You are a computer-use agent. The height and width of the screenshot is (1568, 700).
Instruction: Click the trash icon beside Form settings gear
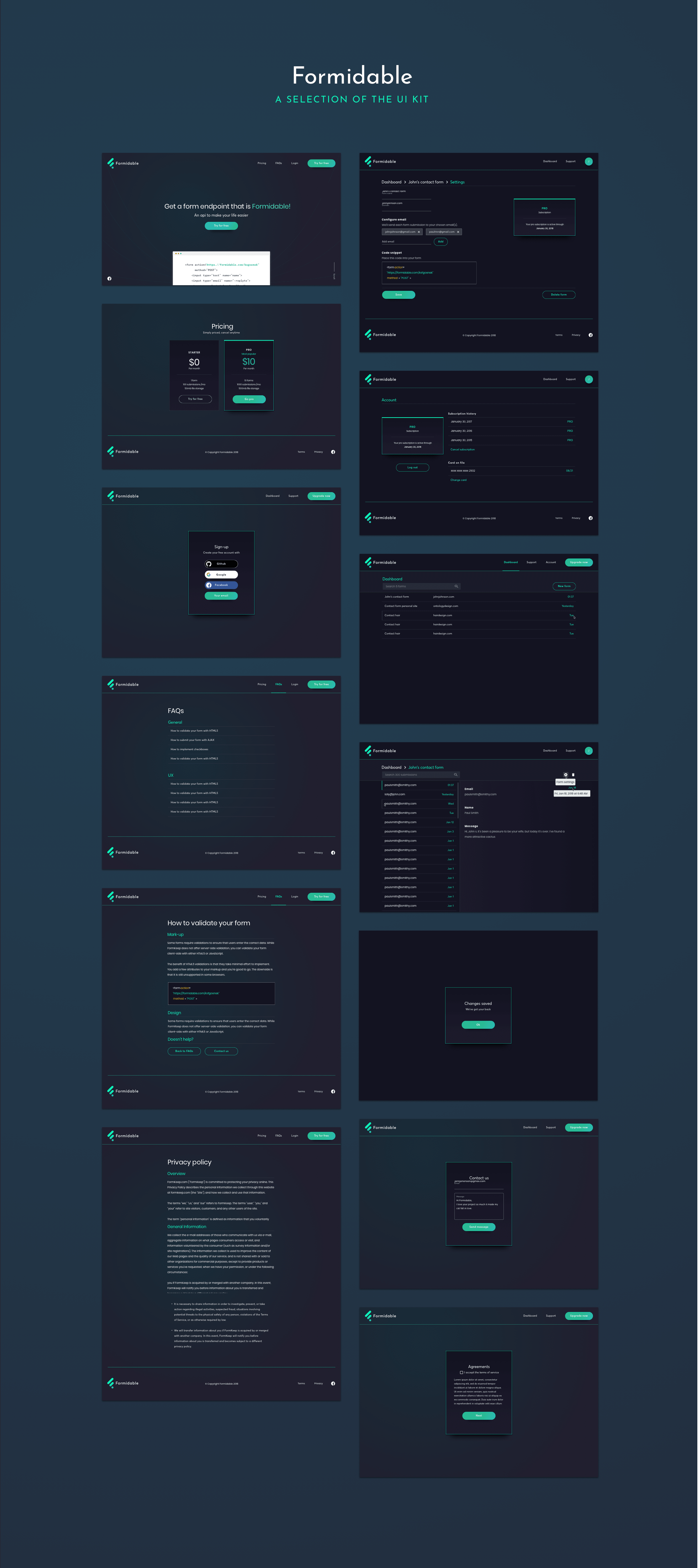coord(573,775)
